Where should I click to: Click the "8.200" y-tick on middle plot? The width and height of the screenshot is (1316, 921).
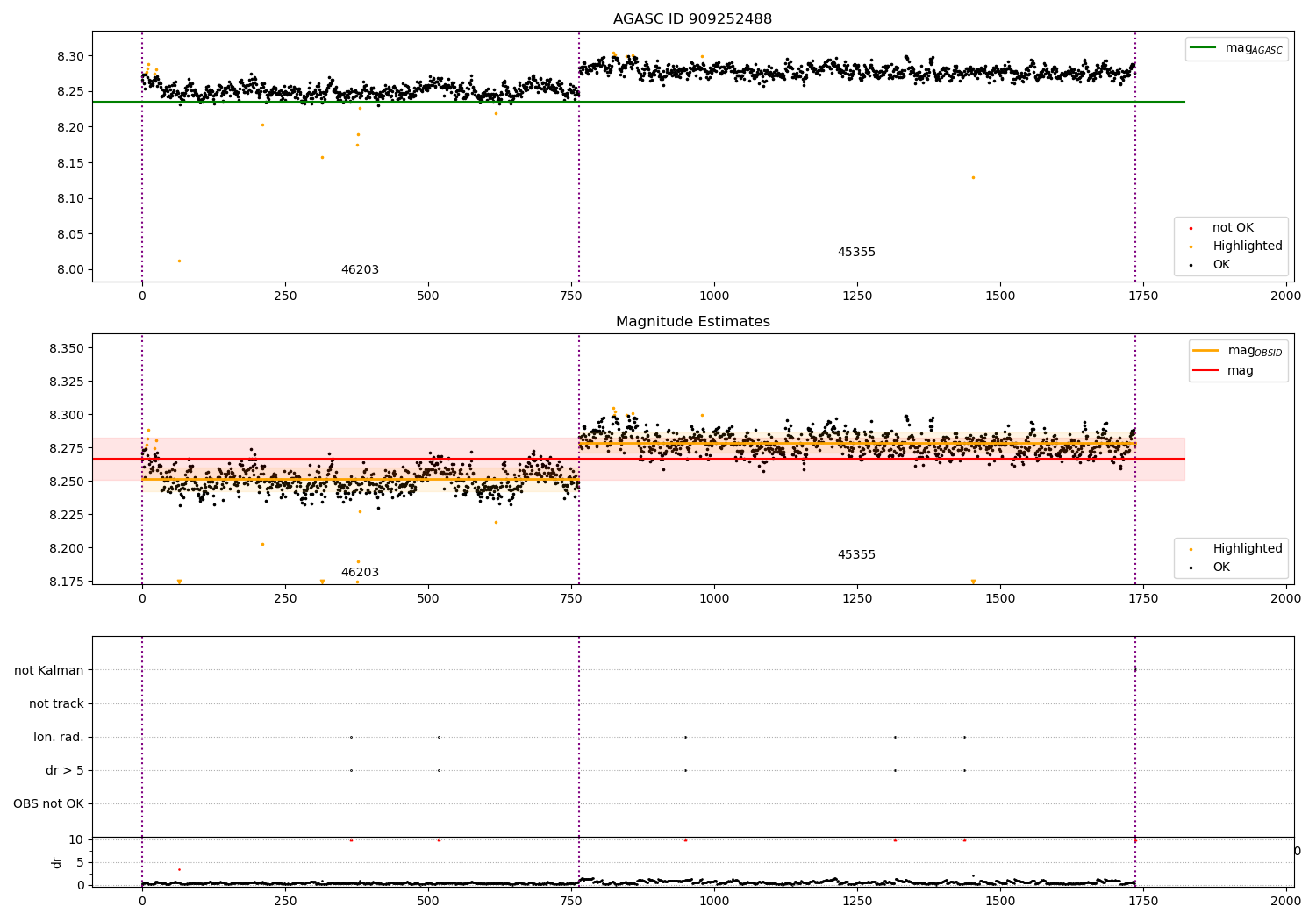pos(67,549)
